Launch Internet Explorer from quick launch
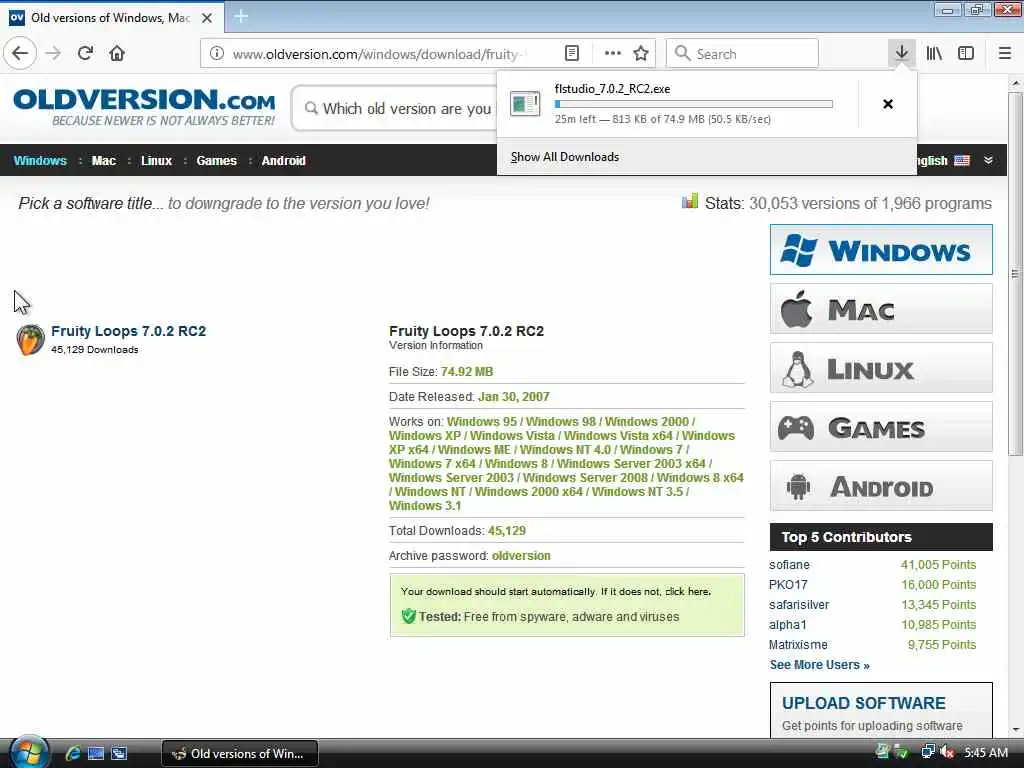1024x768 pixels. click(73, 753)
